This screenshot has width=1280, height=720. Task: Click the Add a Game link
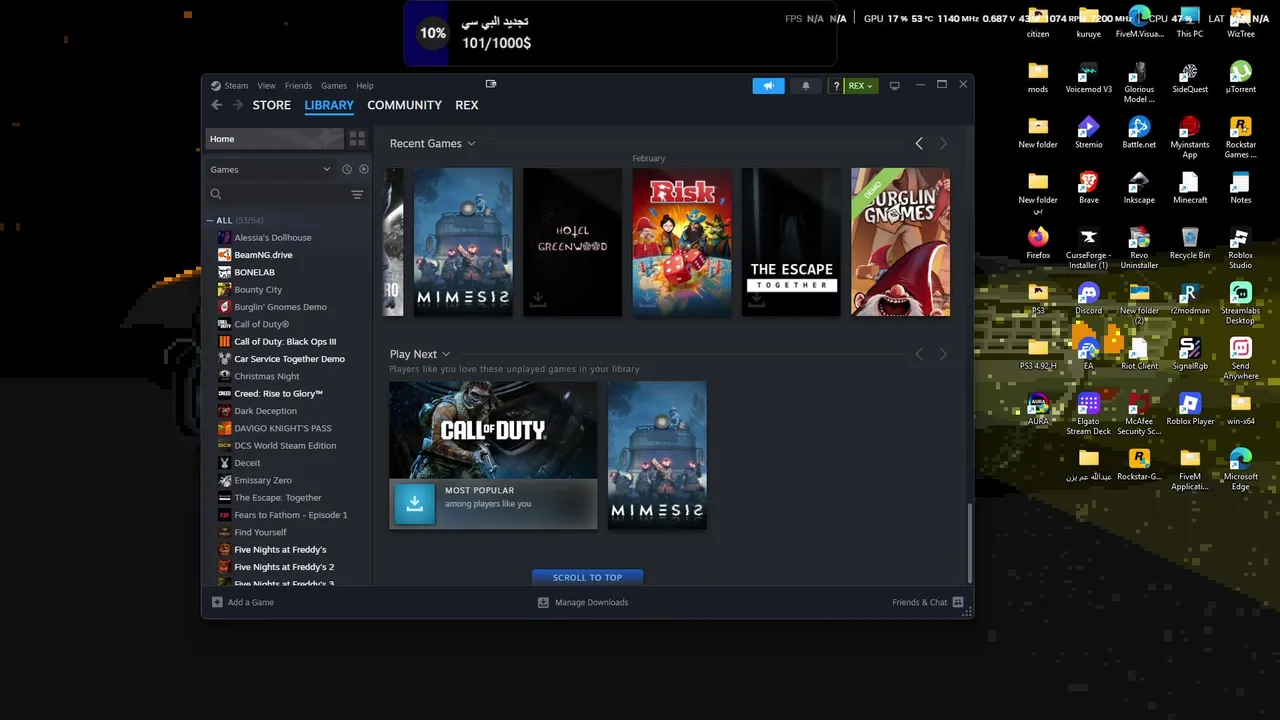251,602
